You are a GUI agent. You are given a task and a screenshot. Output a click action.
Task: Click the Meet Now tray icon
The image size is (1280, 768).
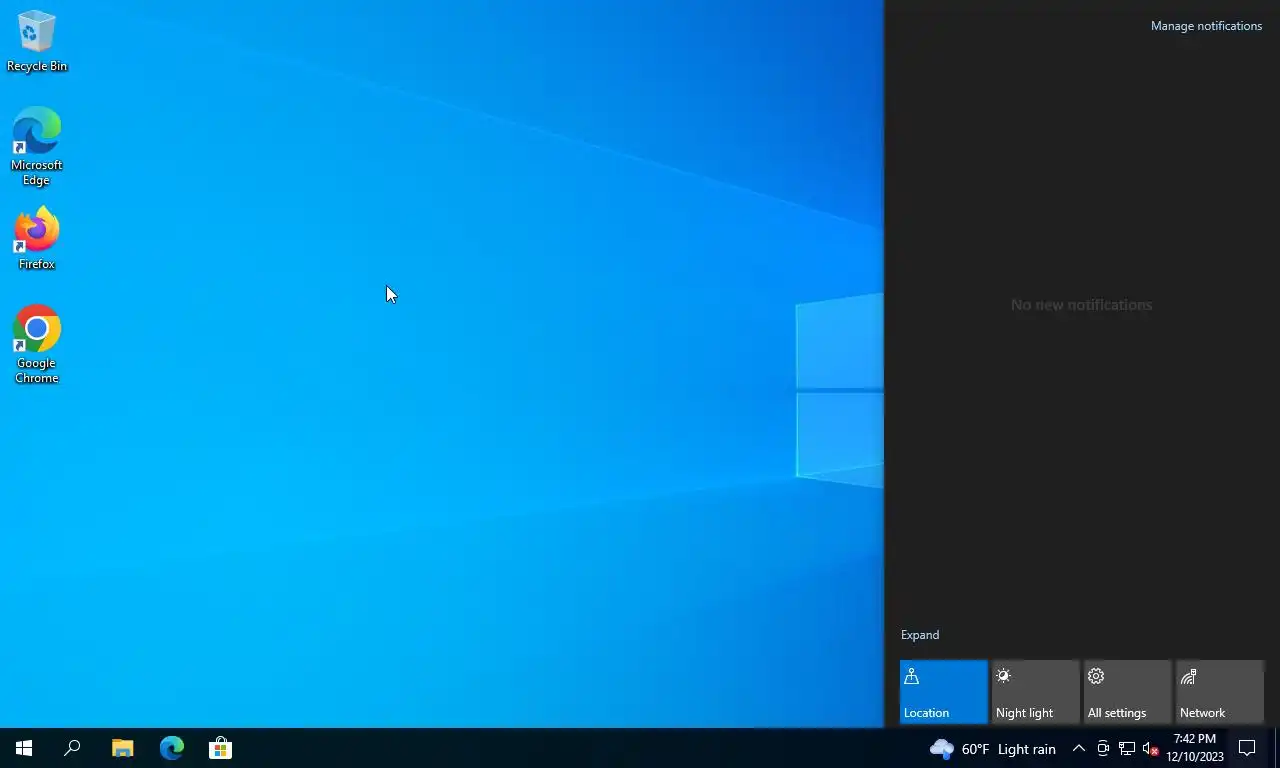tap(1103, 749)
